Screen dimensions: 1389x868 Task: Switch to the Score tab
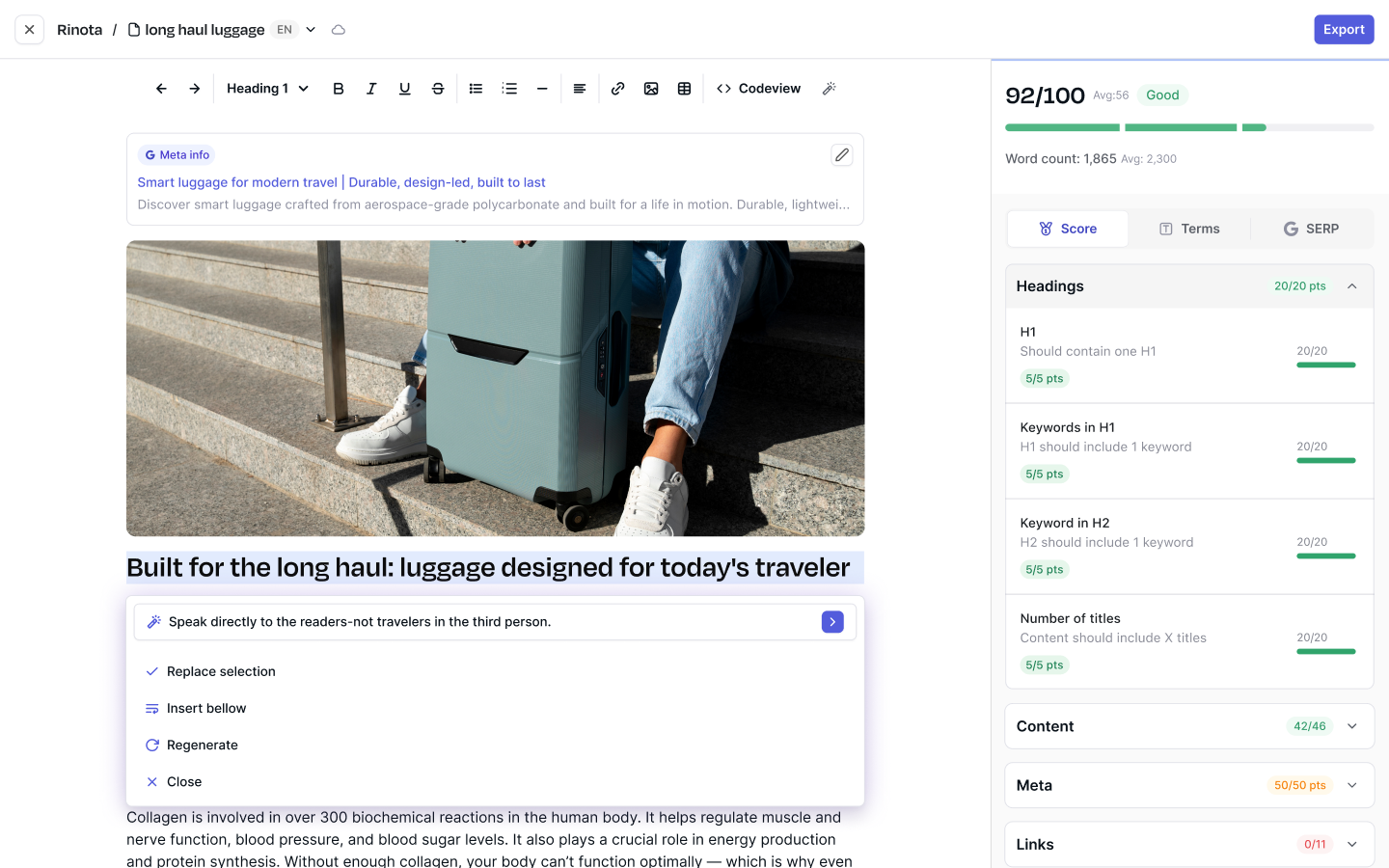click(1068, 229)
